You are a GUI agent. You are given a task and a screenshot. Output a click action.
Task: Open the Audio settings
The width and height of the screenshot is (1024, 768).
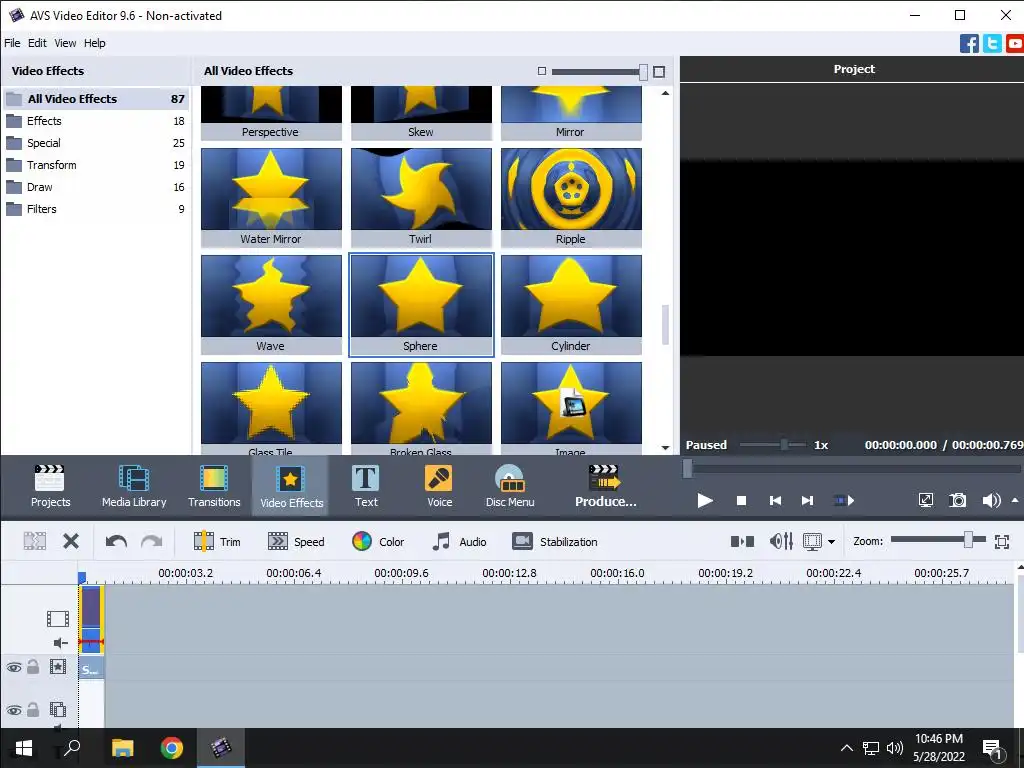tap(459, 541)
